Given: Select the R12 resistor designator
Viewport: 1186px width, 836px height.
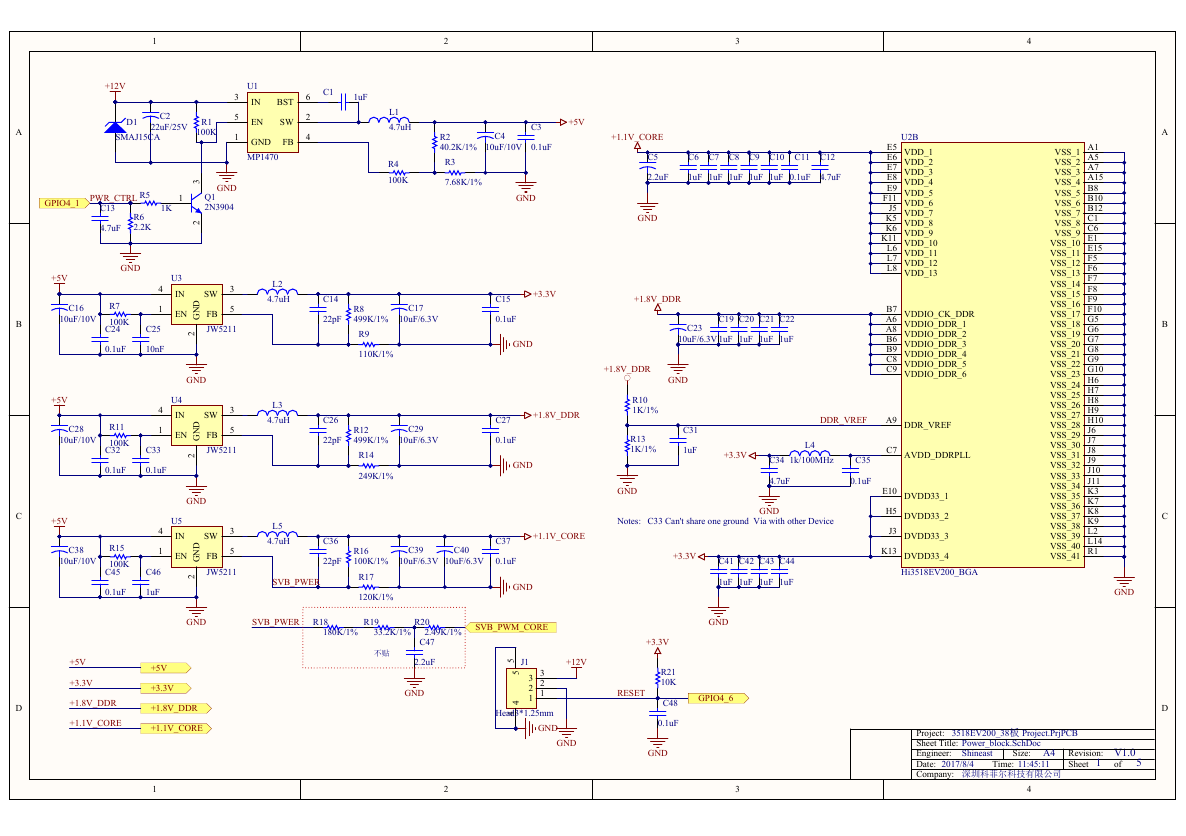Looking at the screenshot, I should 361,430.
